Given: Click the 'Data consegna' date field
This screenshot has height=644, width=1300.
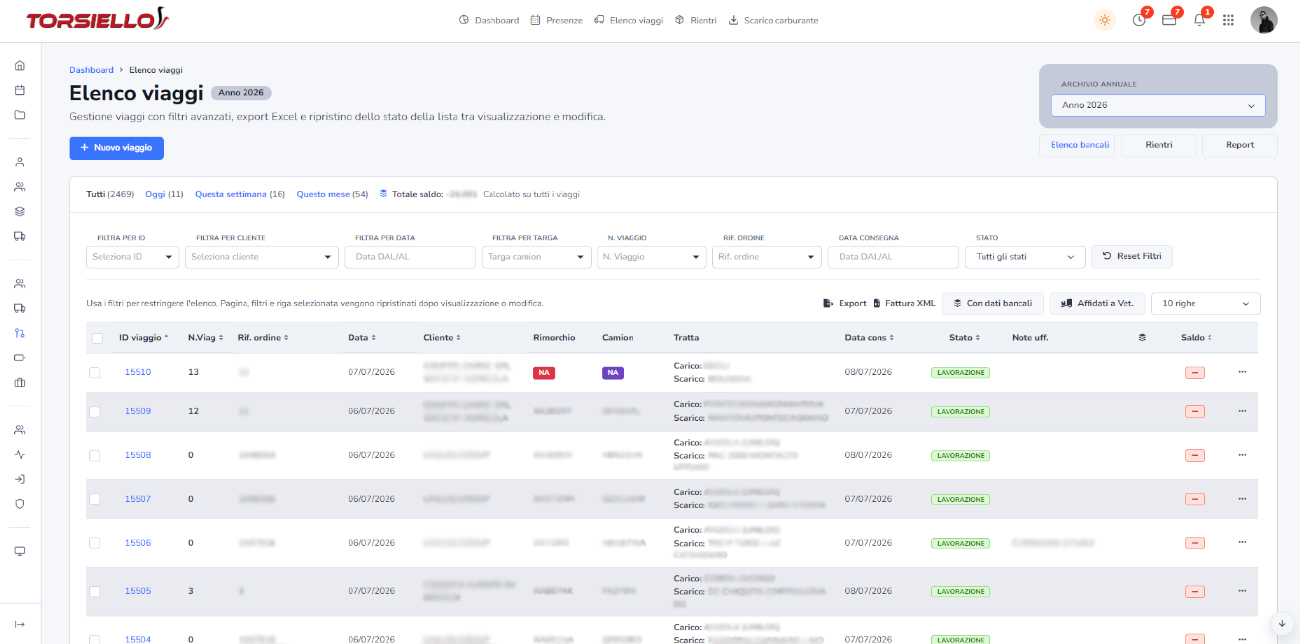Looking at the screenshot, I should tap(893, 257).
